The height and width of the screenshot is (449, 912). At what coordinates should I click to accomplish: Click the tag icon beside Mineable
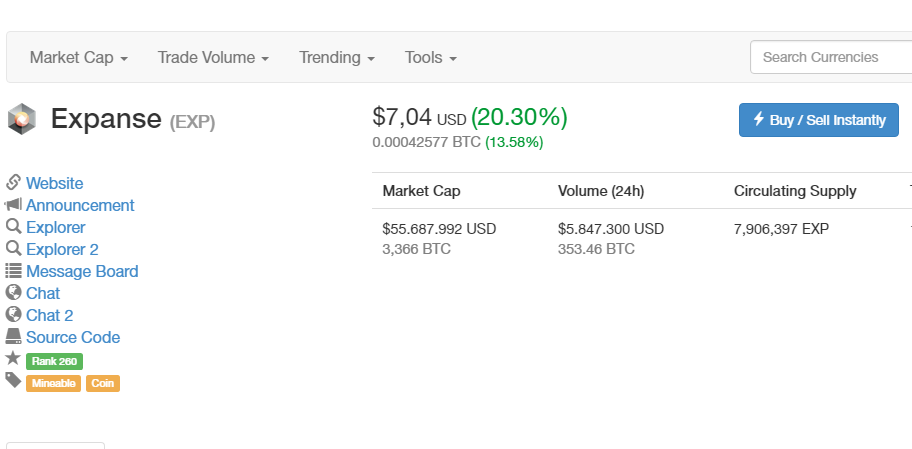click(x=13, y=380)
